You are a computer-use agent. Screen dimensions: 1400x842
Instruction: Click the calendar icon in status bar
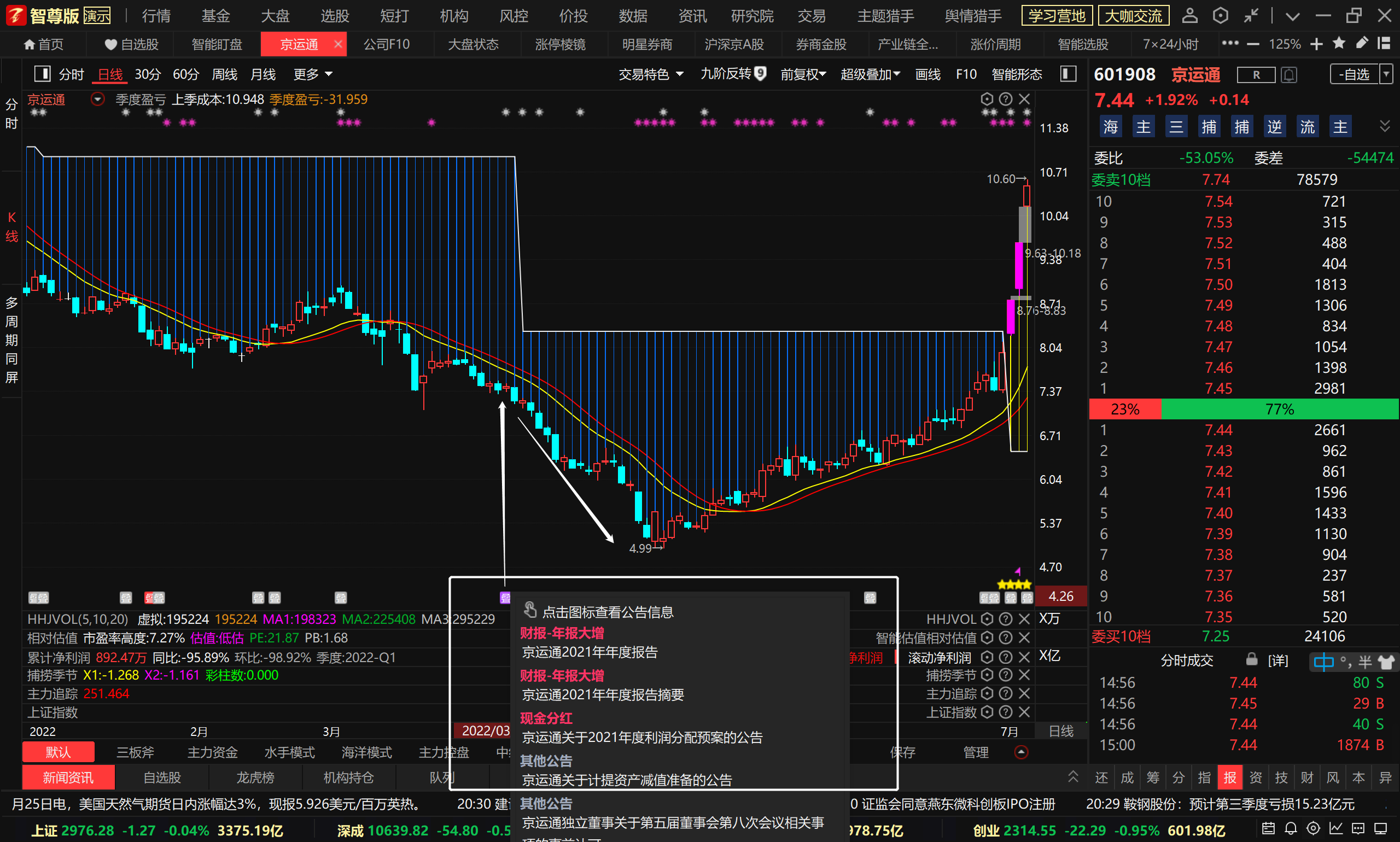[x=1269, y=829]
